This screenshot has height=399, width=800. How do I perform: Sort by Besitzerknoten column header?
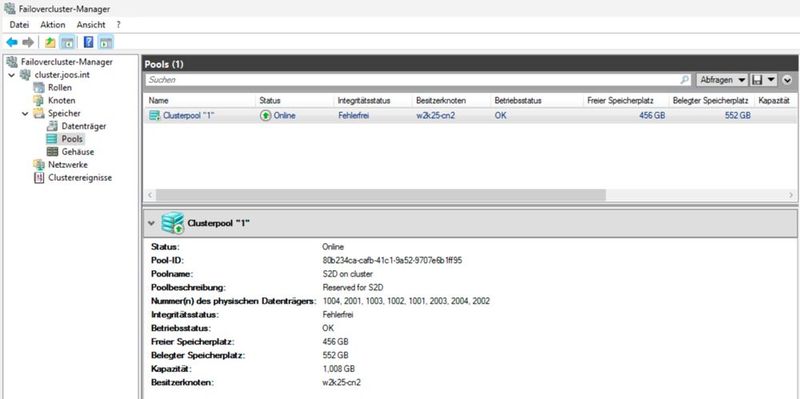pos(451,101)
